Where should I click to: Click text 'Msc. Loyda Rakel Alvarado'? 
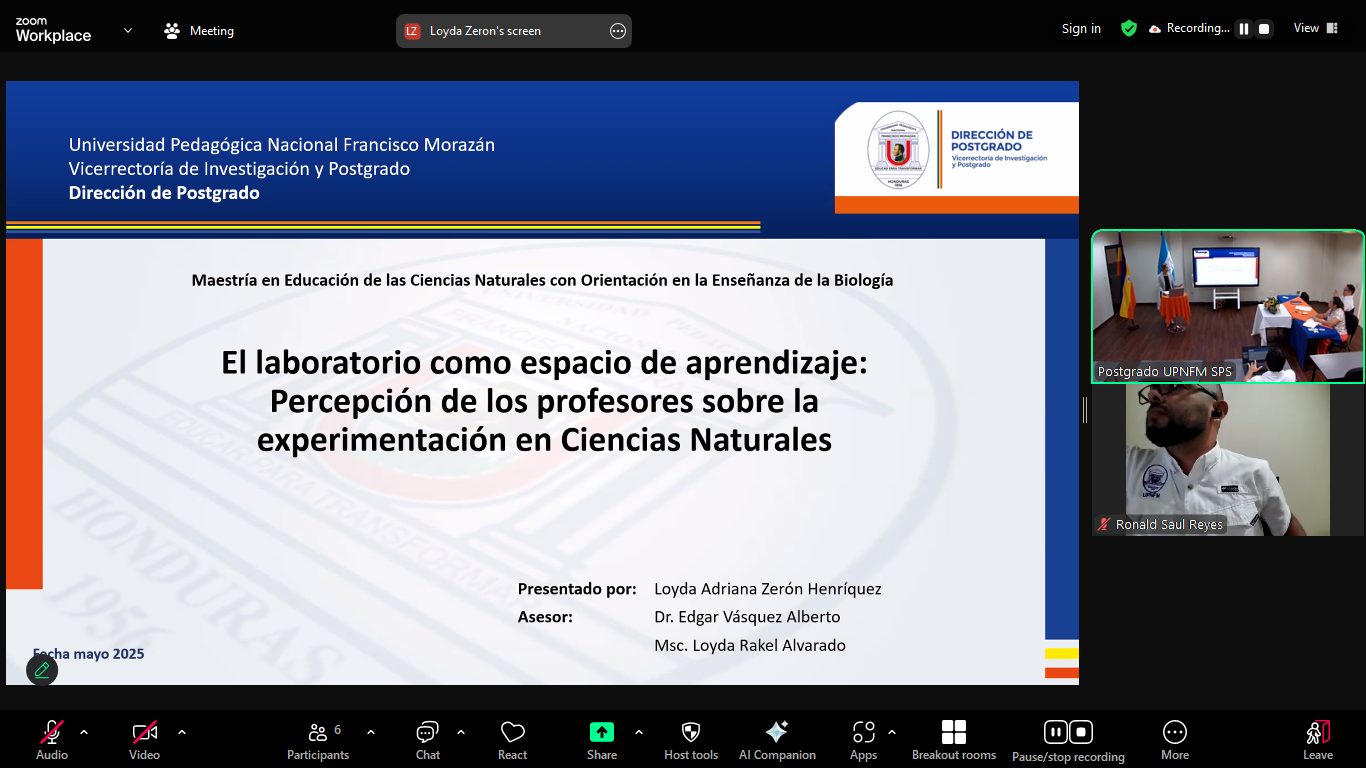(750, 645)
